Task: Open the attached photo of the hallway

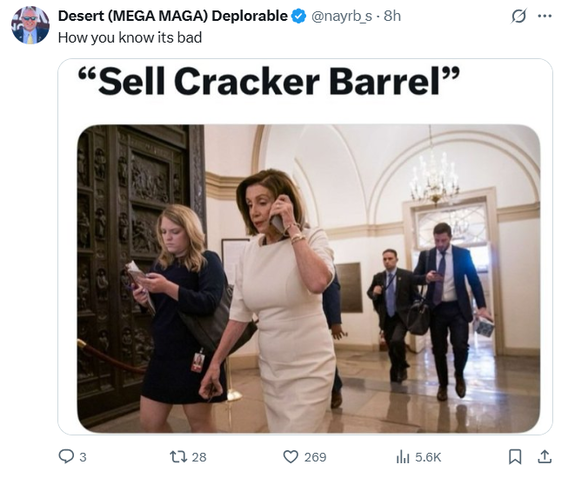Action: click(309, 278)
